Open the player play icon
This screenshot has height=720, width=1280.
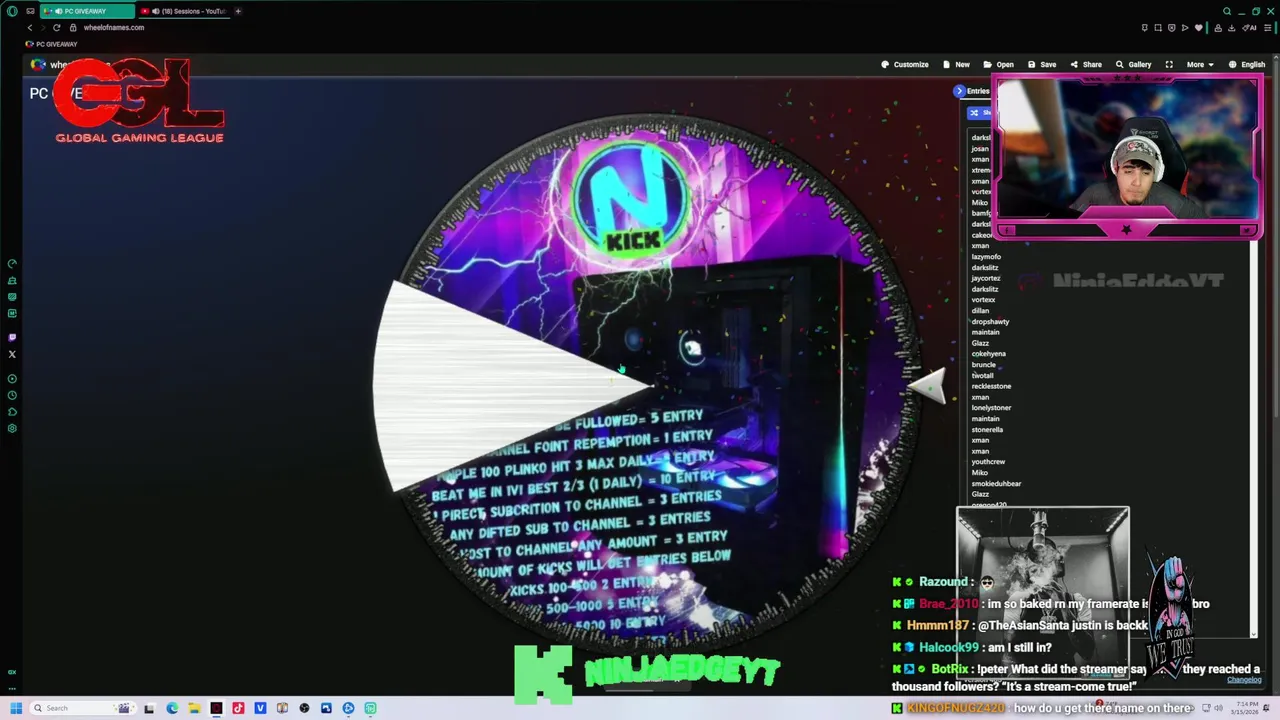click(x=1185, y=27)
